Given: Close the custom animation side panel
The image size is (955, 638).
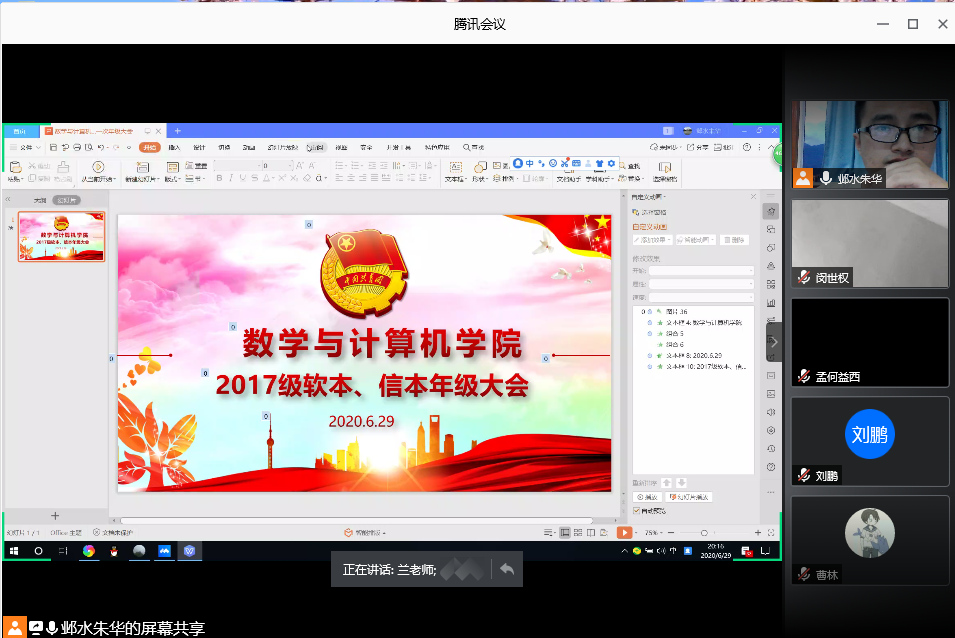Looking at the screenshot, I should (x=754, y=197).
